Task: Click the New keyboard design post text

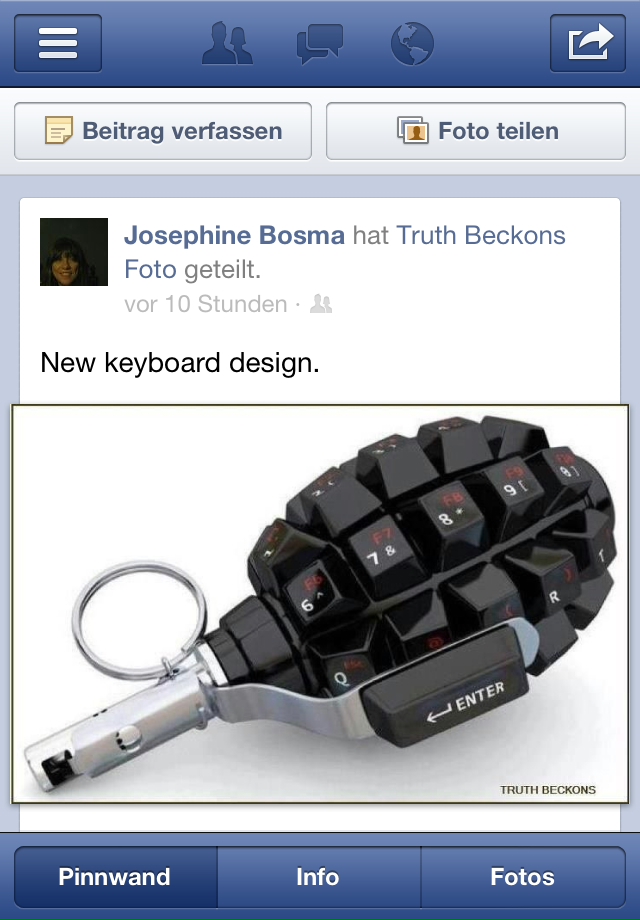Action: click(x=180, y=363)
